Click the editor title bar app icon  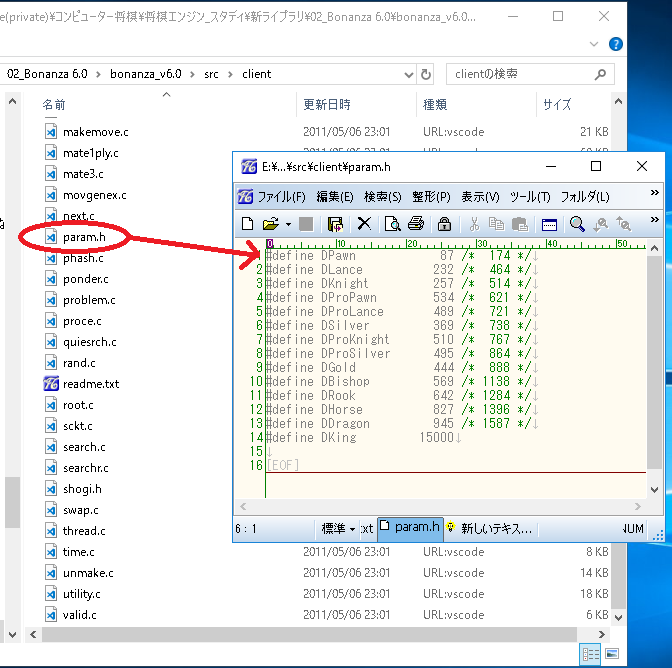click(x=249, y=166)
